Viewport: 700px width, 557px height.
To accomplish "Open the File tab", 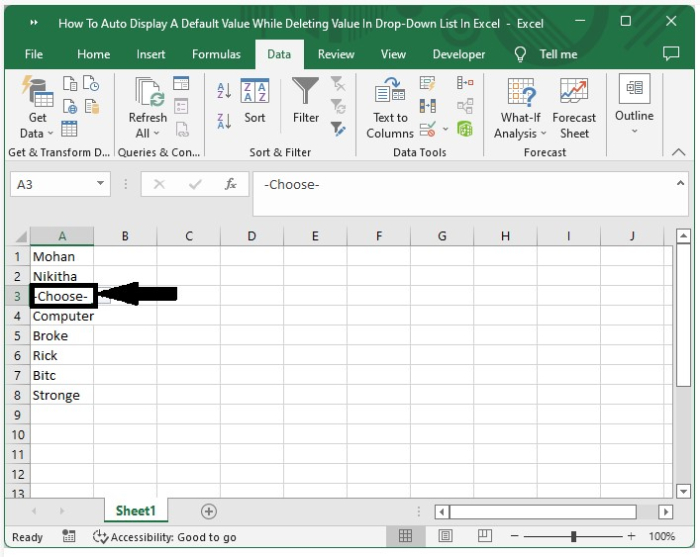I will click(x=34, y=54).
